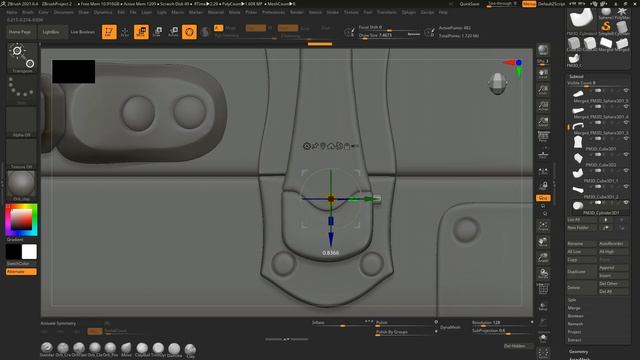Toggle visibility of Merged_PM3D_Sphere3D1_5 subtool
This screenshot has width=640, height=360.
tap(626, 91)
